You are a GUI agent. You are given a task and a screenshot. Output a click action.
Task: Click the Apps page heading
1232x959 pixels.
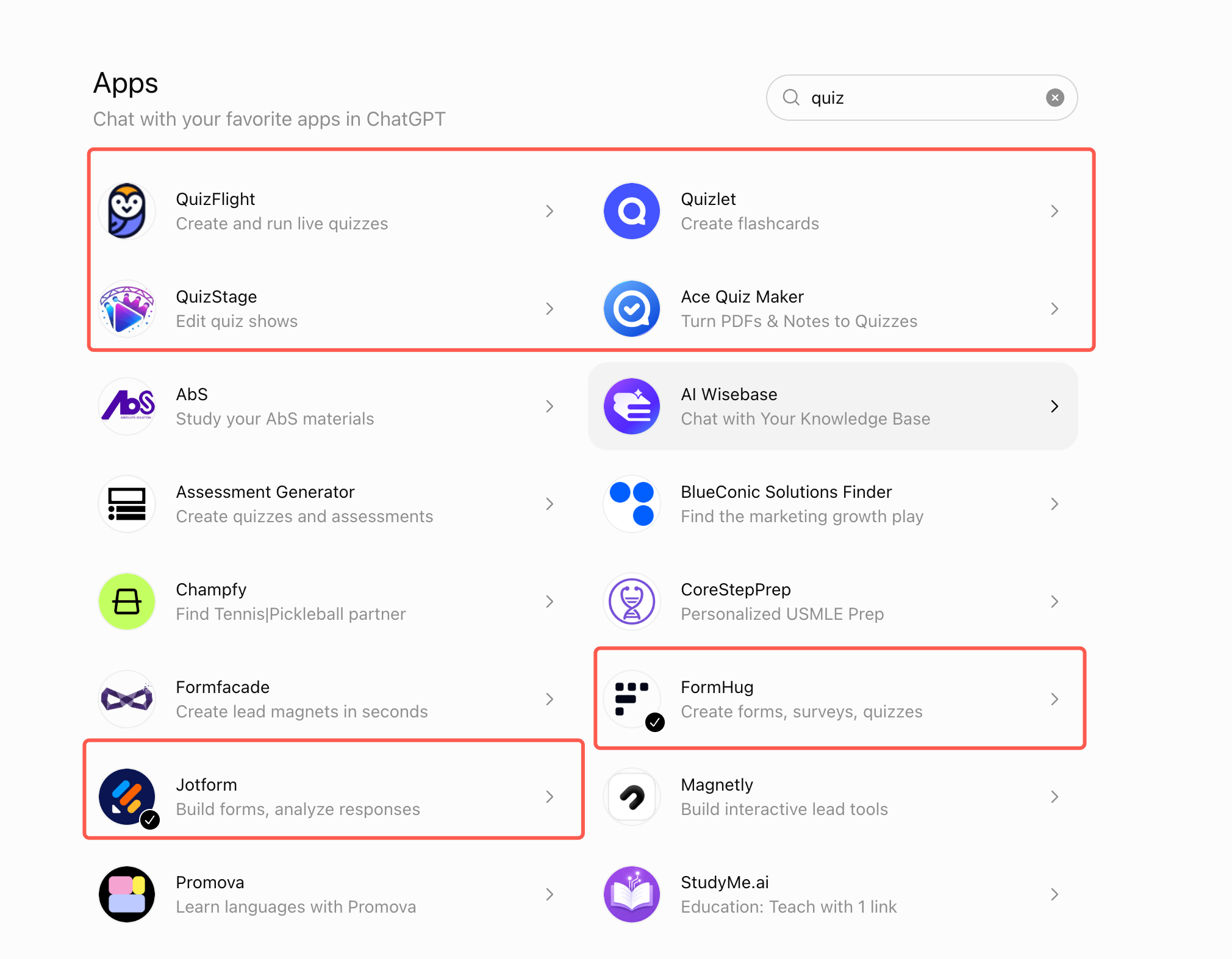point(126,84)
